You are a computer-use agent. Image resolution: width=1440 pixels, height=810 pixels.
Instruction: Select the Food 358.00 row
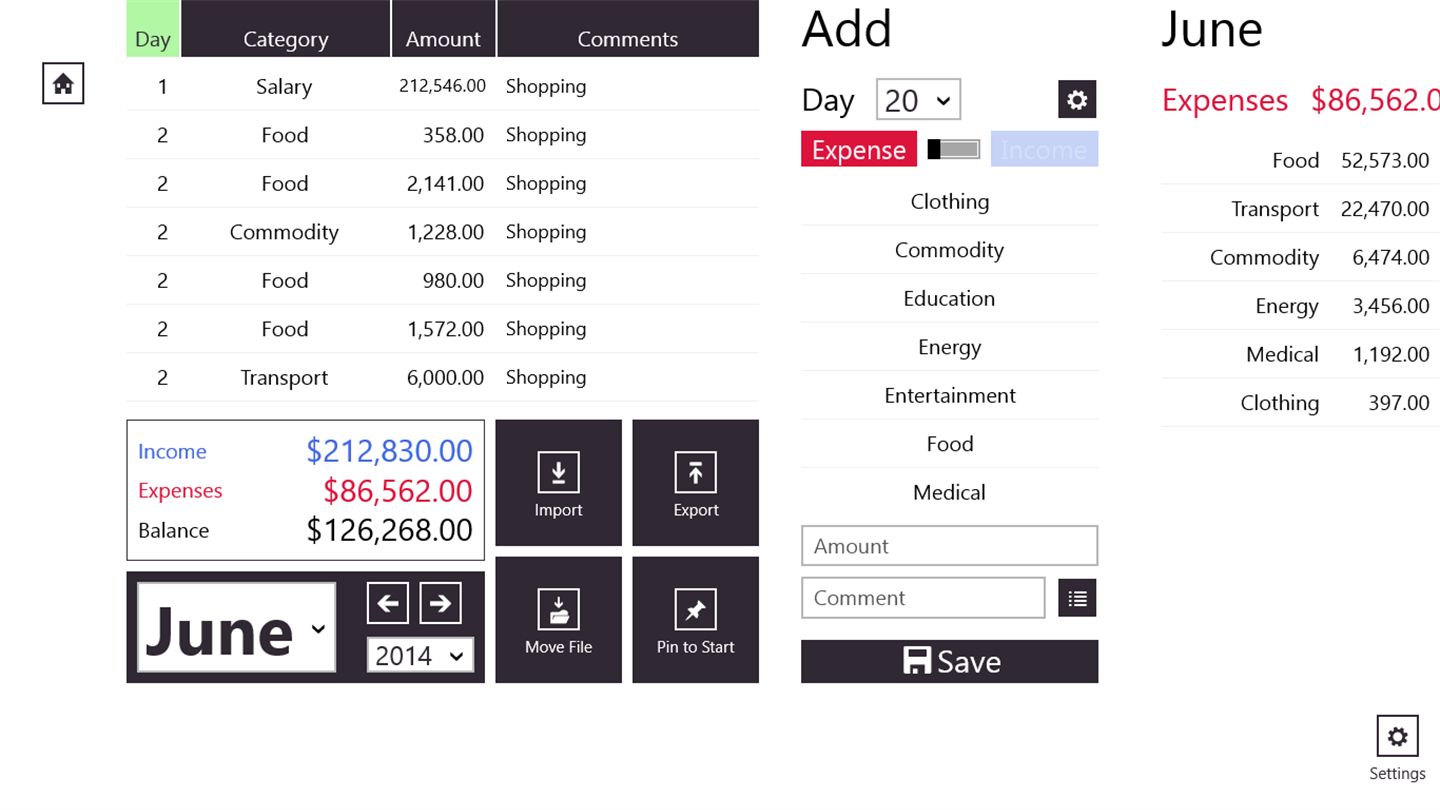(x=442, y=135)
